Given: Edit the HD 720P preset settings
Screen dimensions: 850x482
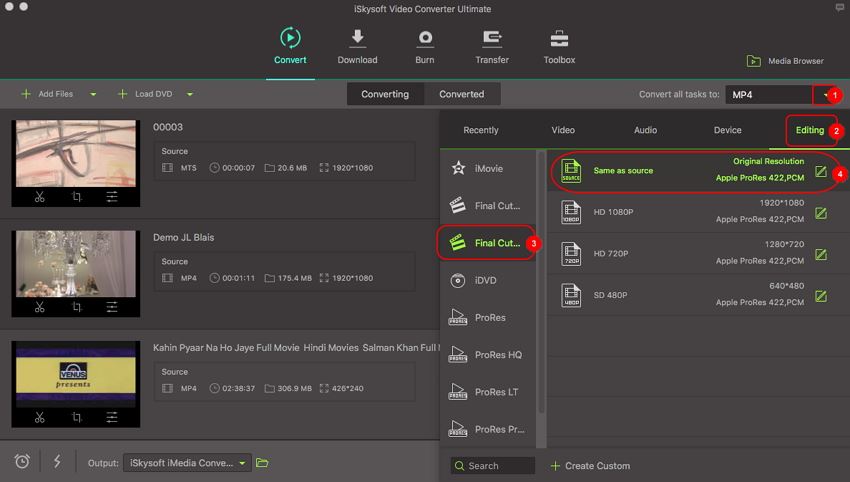Looking at the screenshot, I should [x=821, y=254].
